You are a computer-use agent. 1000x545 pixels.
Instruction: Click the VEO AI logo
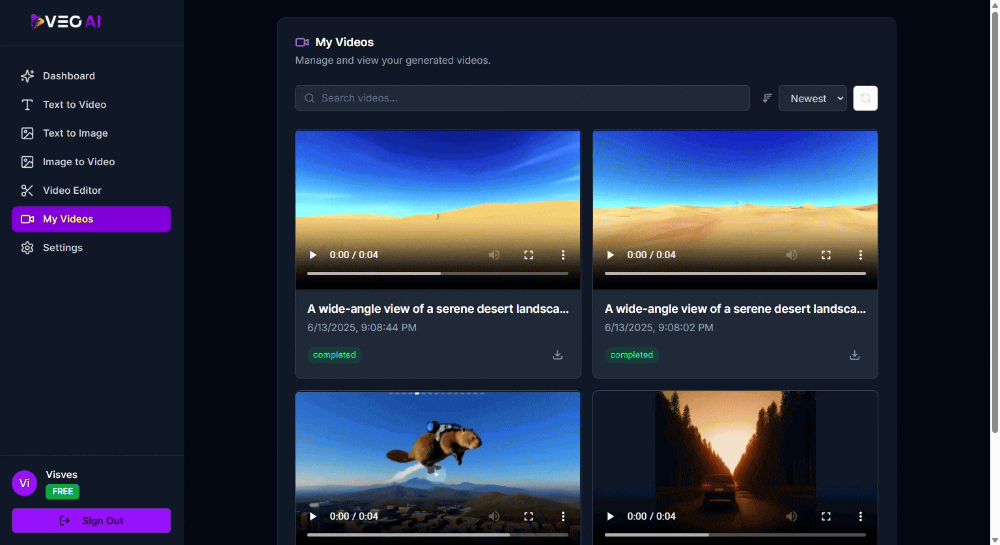click(x=66, y=22)
